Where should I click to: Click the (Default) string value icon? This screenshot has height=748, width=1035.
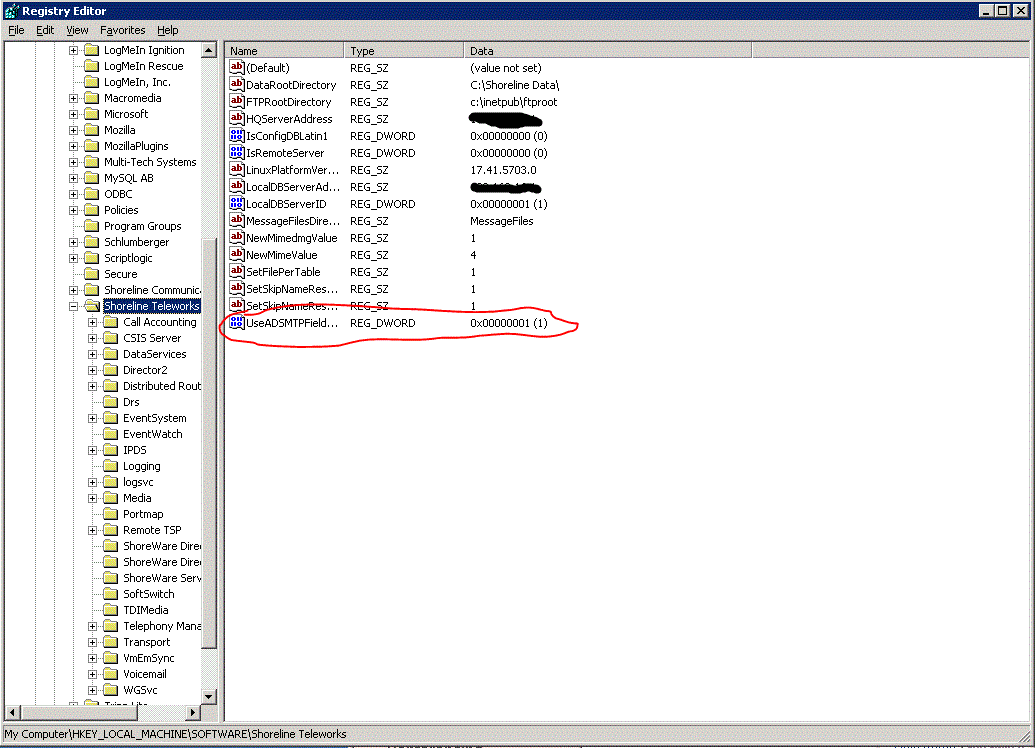236,67
